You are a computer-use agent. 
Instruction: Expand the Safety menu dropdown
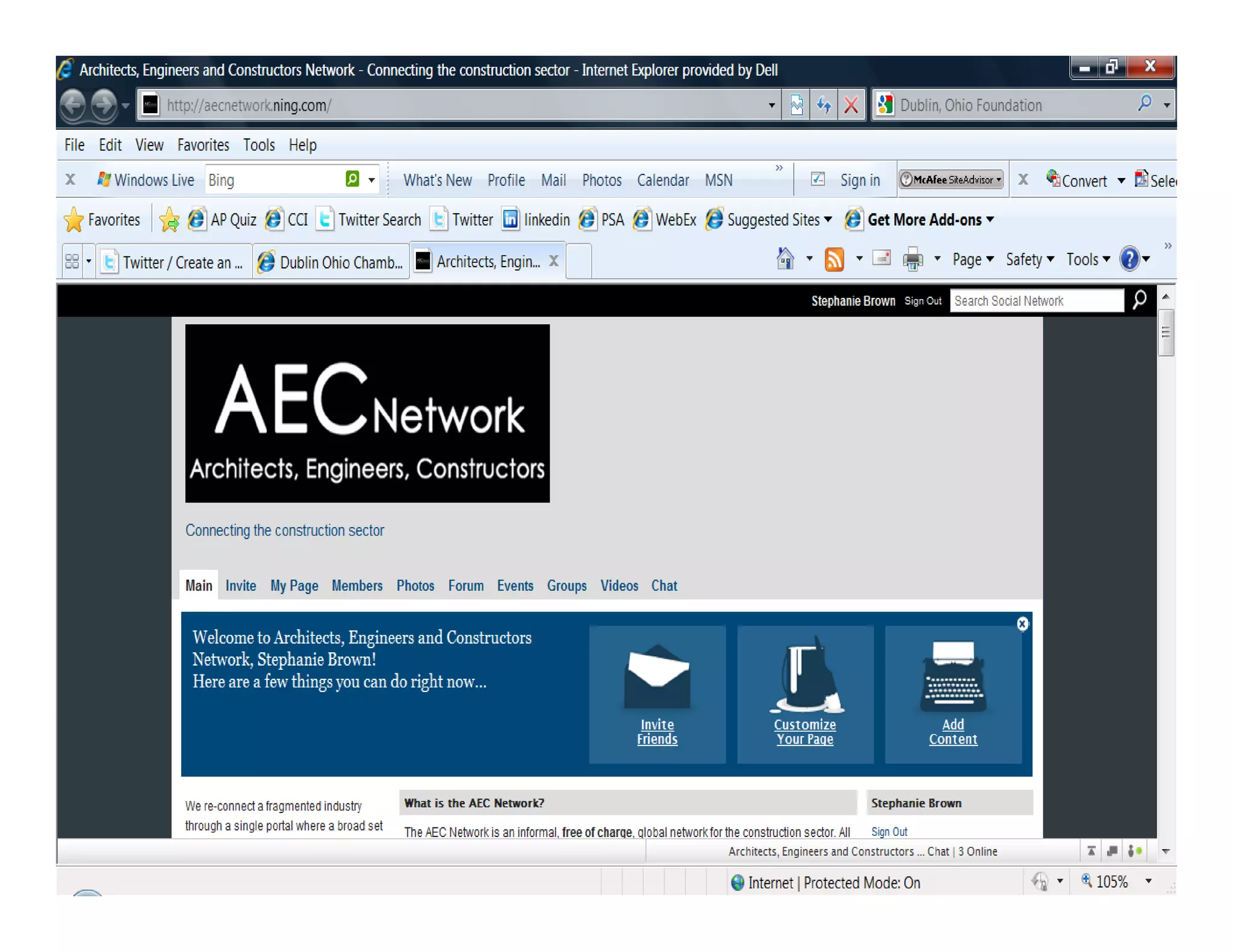pos(1030,259)
